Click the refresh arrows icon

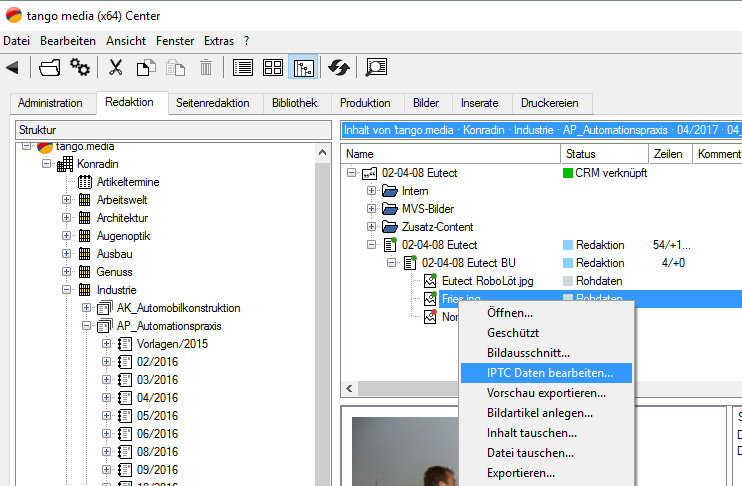[x=339, y=67]
